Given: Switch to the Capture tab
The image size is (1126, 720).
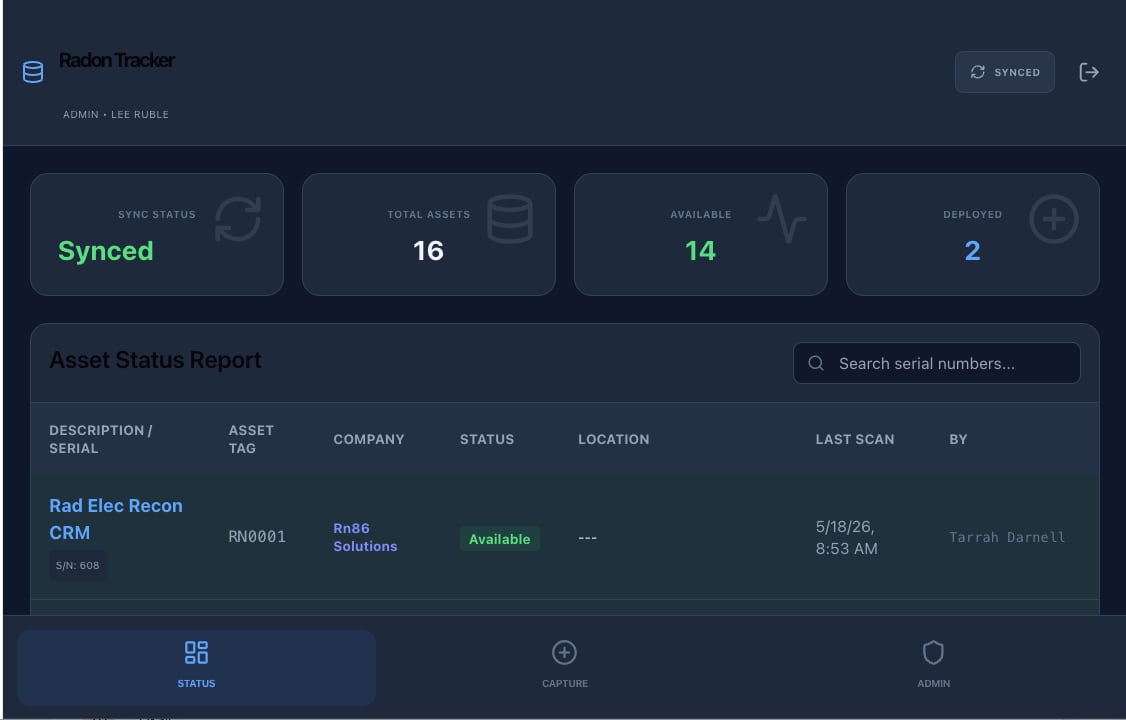Looking at the screenshot, I should (x=564, y=667).
